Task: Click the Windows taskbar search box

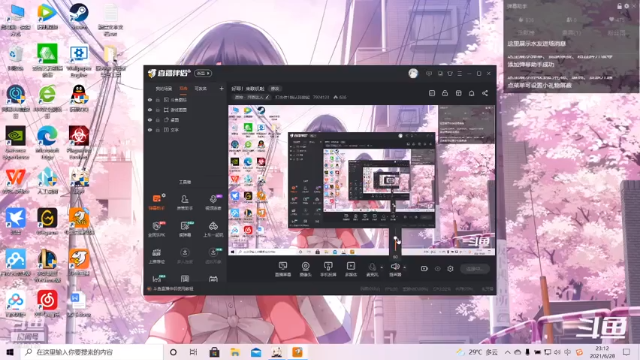Action: (x=92, y=352)
